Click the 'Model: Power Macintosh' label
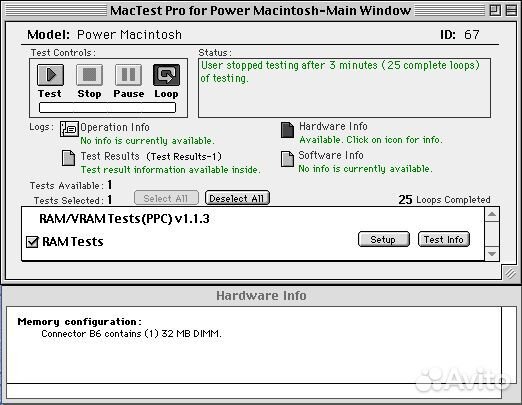 pos(104,35)
